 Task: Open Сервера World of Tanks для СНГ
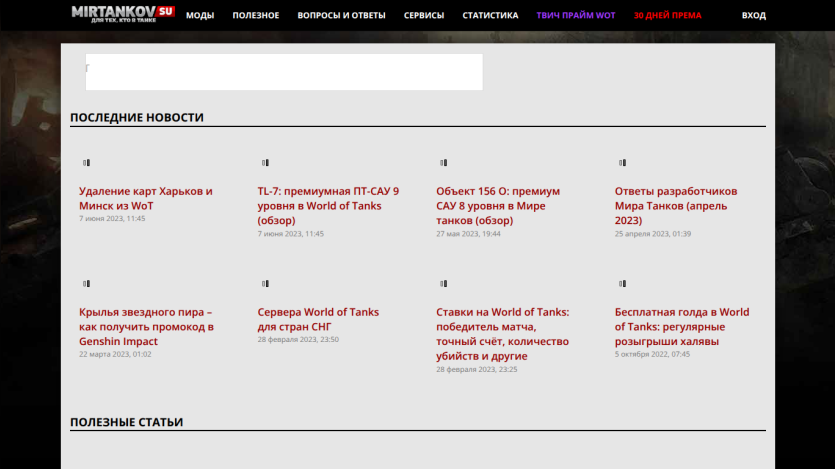318,319
